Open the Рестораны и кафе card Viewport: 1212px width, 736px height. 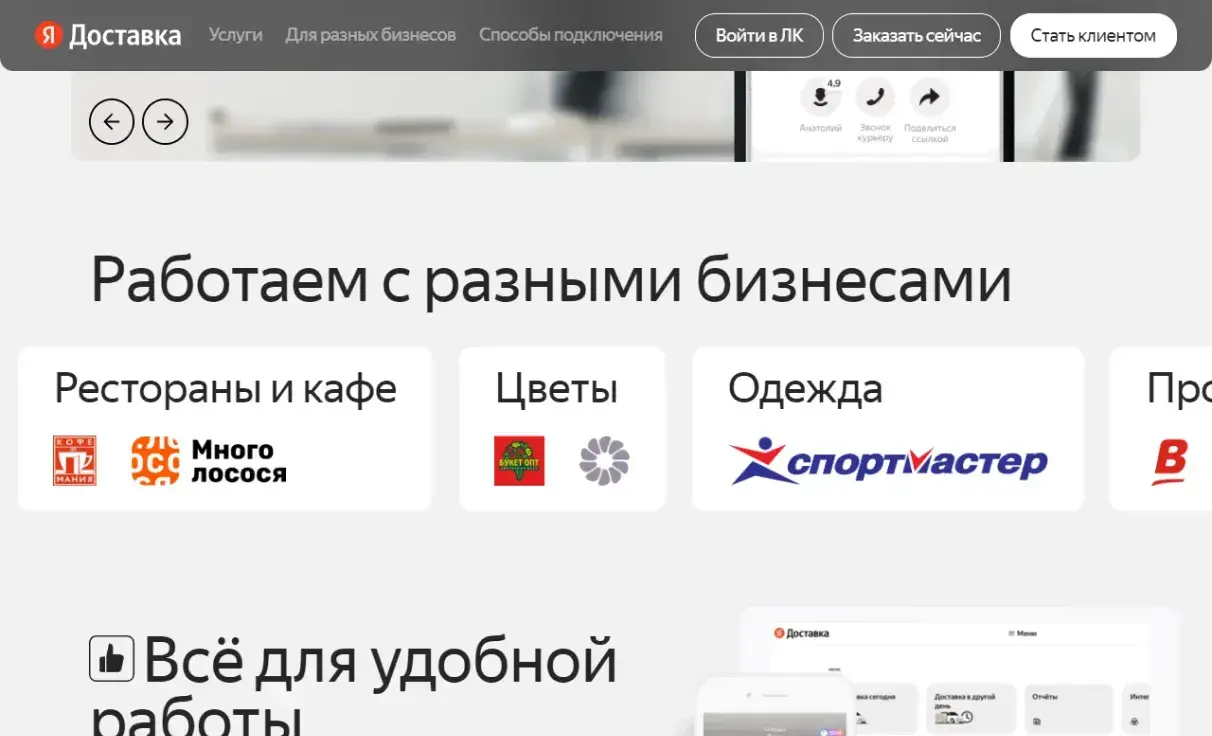(x=225, y=429)
